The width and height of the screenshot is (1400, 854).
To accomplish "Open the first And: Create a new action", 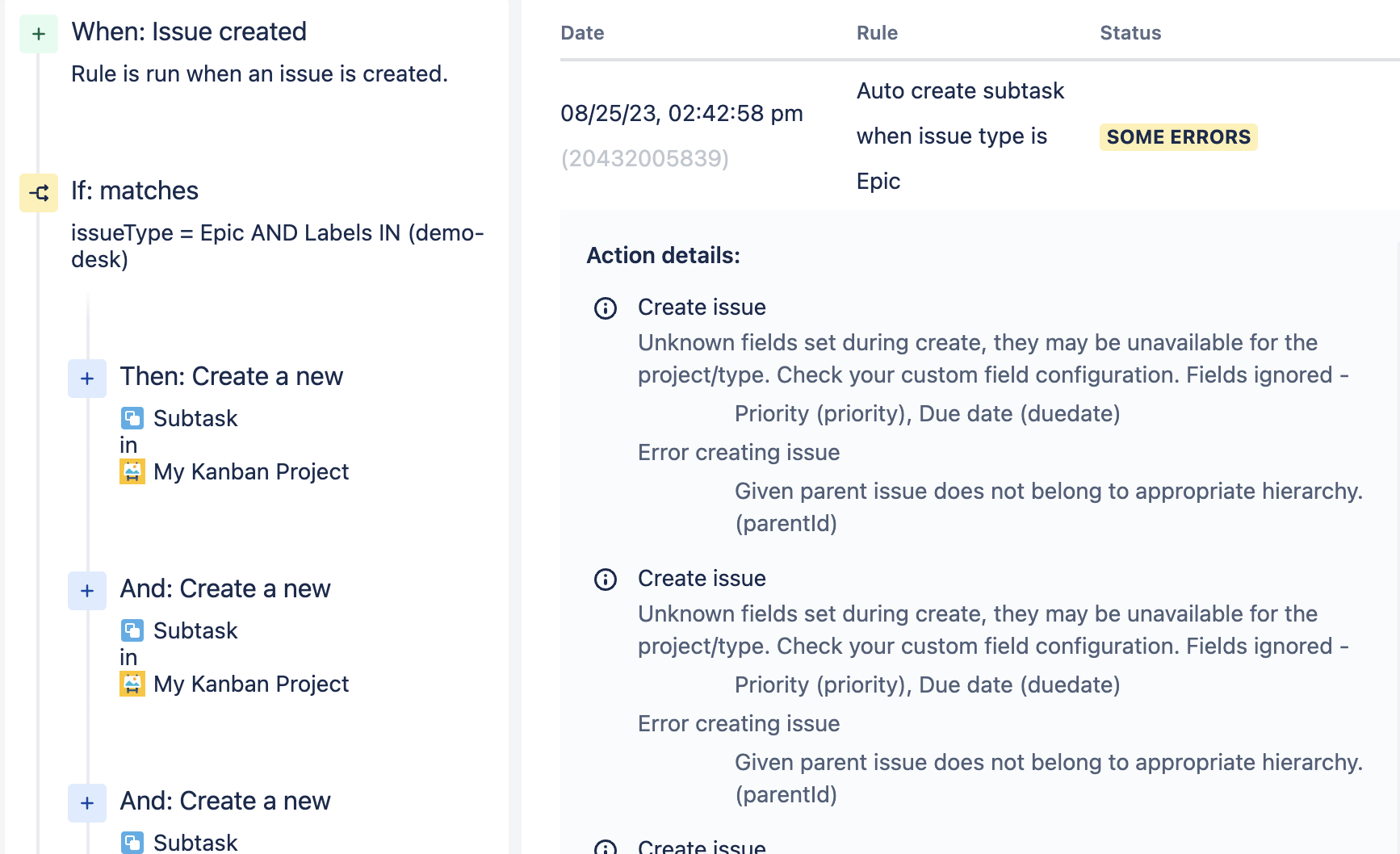I will click(225, 588).
